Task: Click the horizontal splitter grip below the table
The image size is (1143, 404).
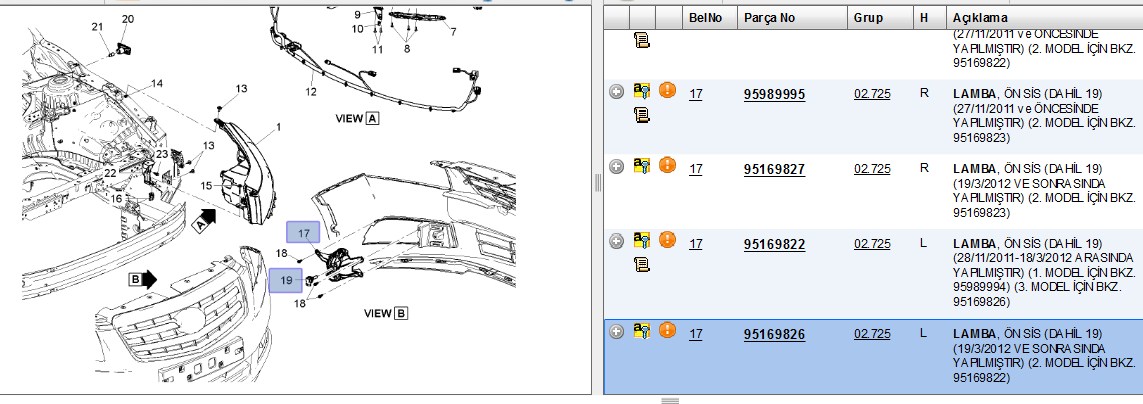Action: pyautogui.click(x=670, y=400)
